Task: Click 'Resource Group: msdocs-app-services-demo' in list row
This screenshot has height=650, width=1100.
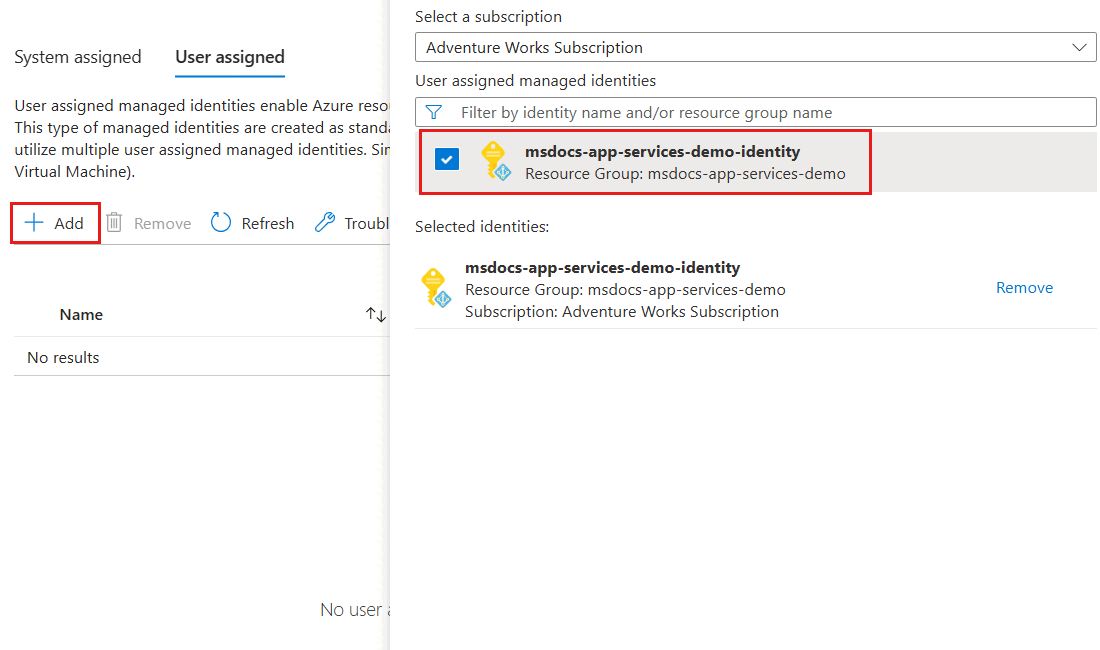Action: pyautogui.click(x=685, y=173)
